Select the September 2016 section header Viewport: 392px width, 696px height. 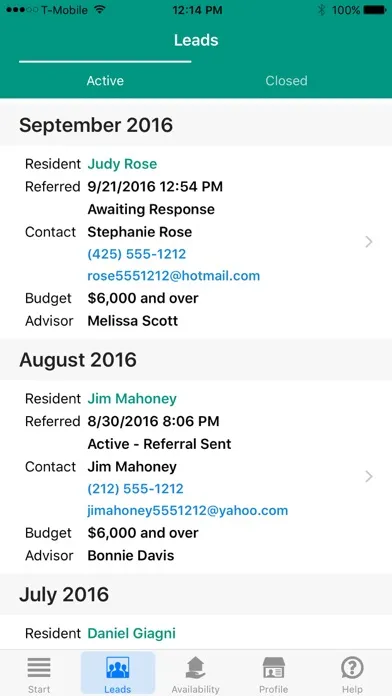coord(196,125)
